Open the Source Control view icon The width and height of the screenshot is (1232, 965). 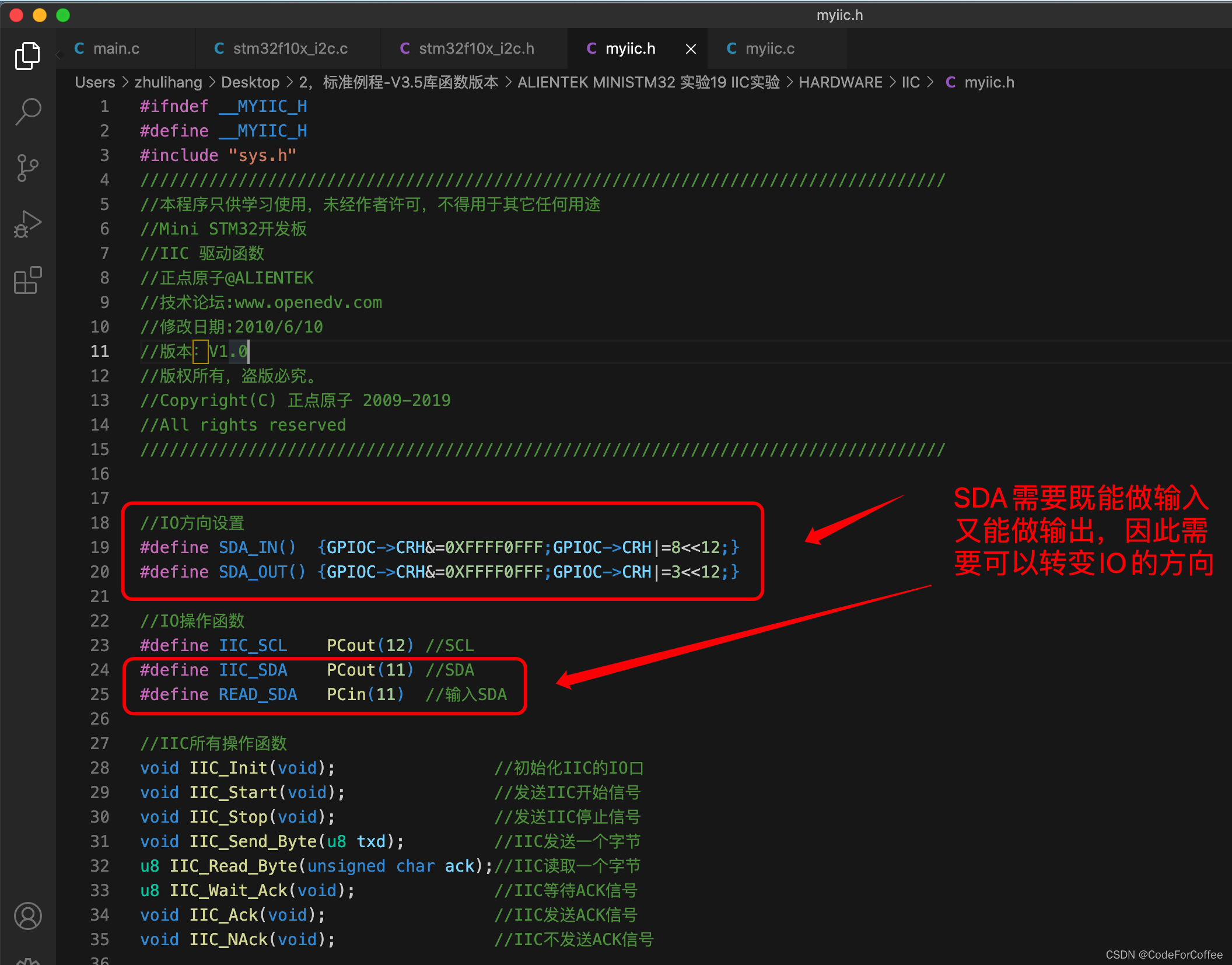[x=27, y=168]
